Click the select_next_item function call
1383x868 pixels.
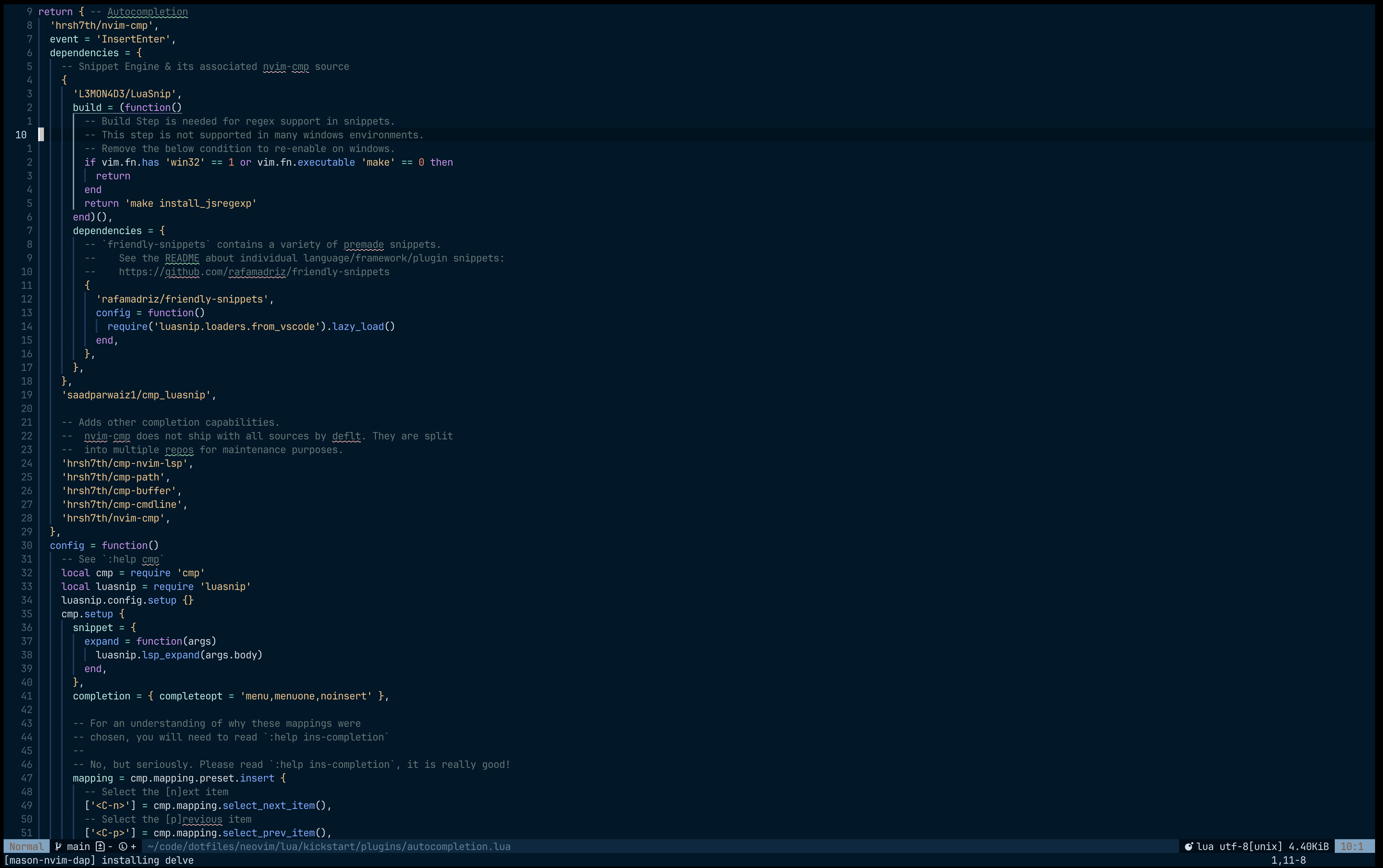(268, 805)
